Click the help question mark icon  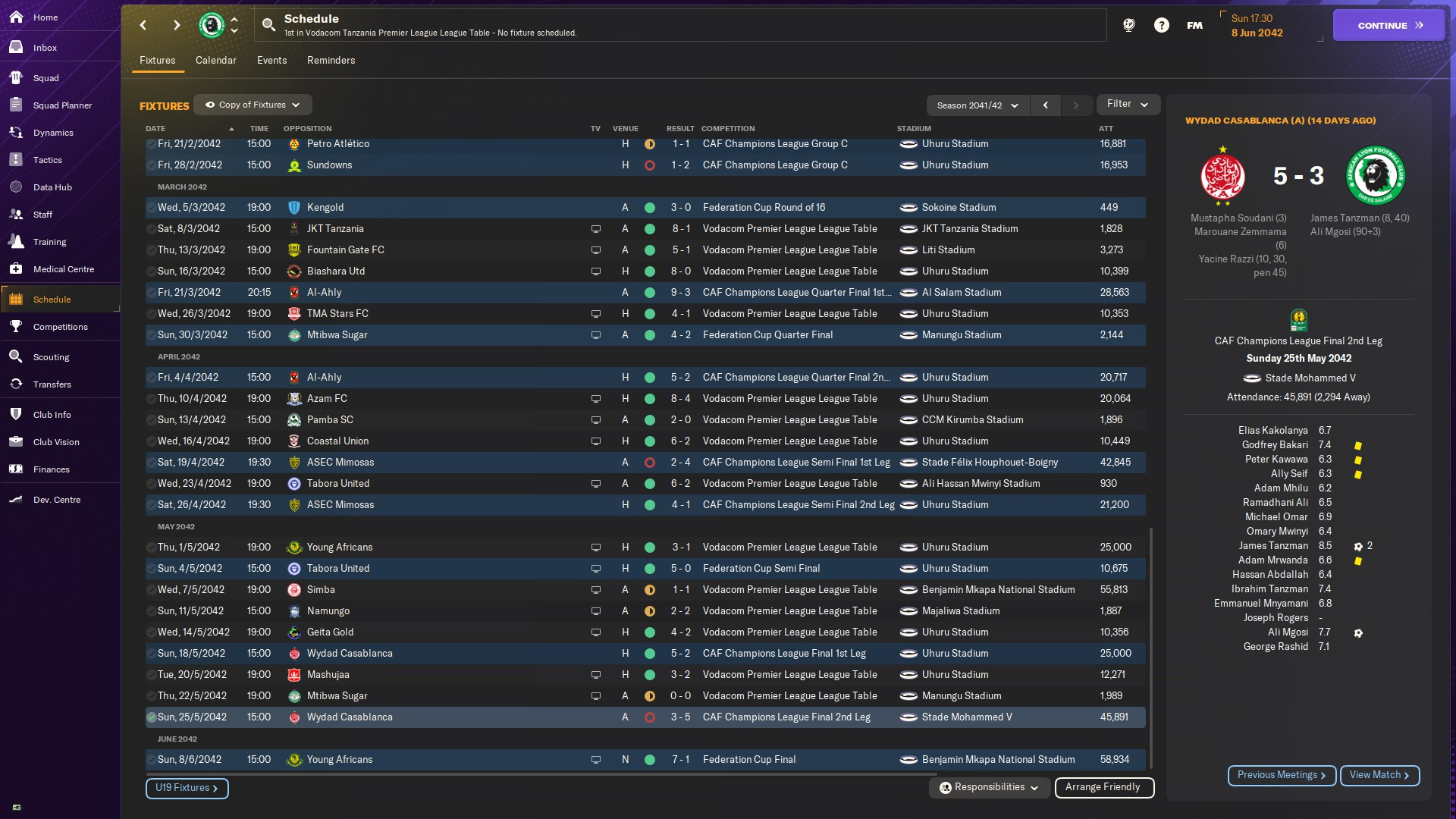click(x=1161, y=25)
